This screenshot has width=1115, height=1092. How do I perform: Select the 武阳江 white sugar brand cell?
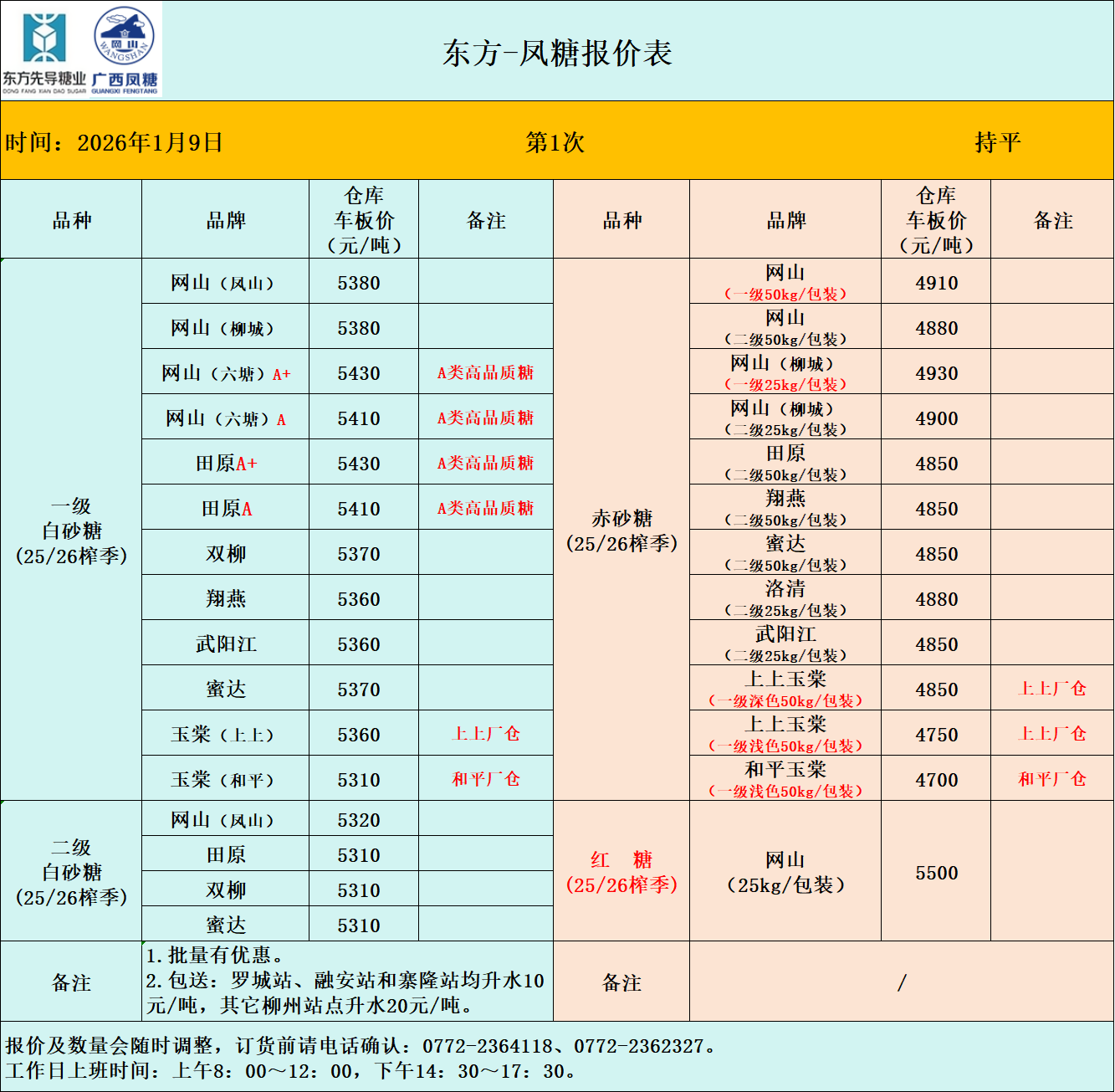(x=226, y=644)
